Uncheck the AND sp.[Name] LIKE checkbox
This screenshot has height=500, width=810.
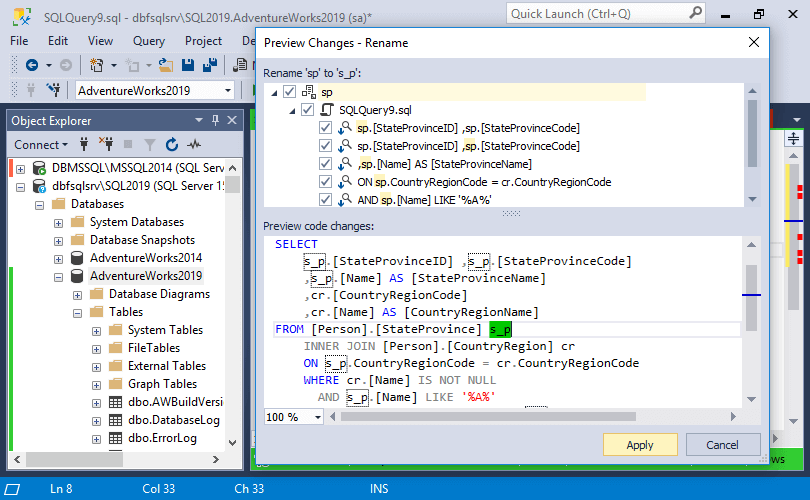[x=325, y=199]
